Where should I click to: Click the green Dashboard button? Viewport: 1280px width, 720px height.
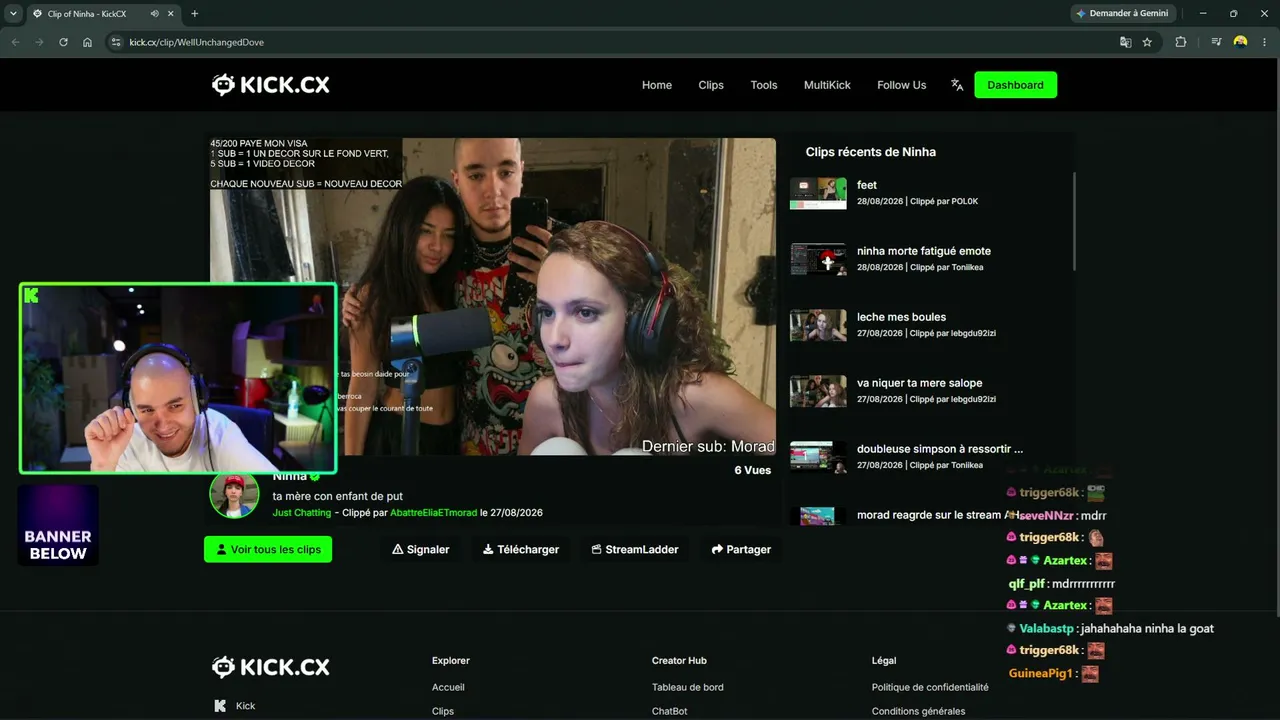tap(1015, 85)
